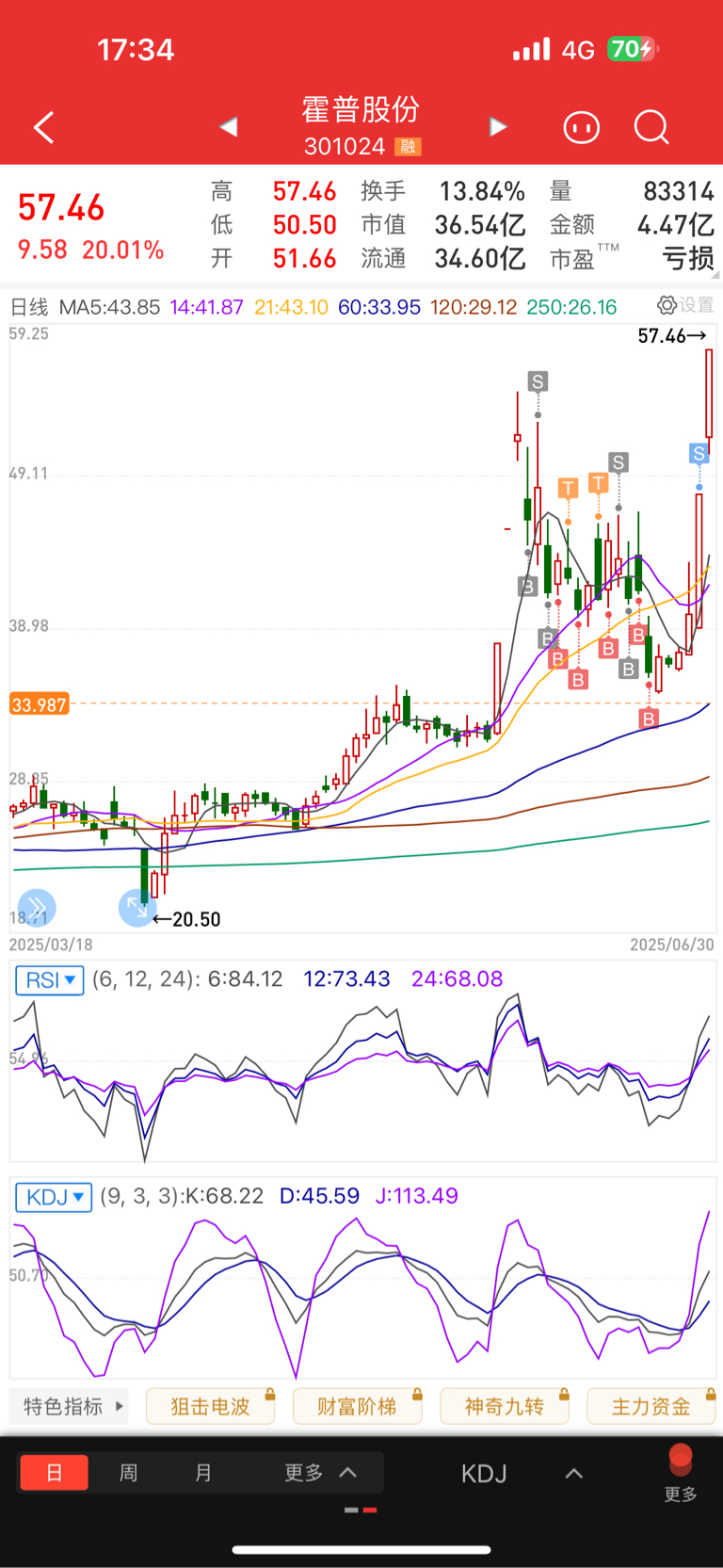Tap the orange 33.987 price line tag
The height and width of the screenshot is (1568, 723).
click(39, 704)
